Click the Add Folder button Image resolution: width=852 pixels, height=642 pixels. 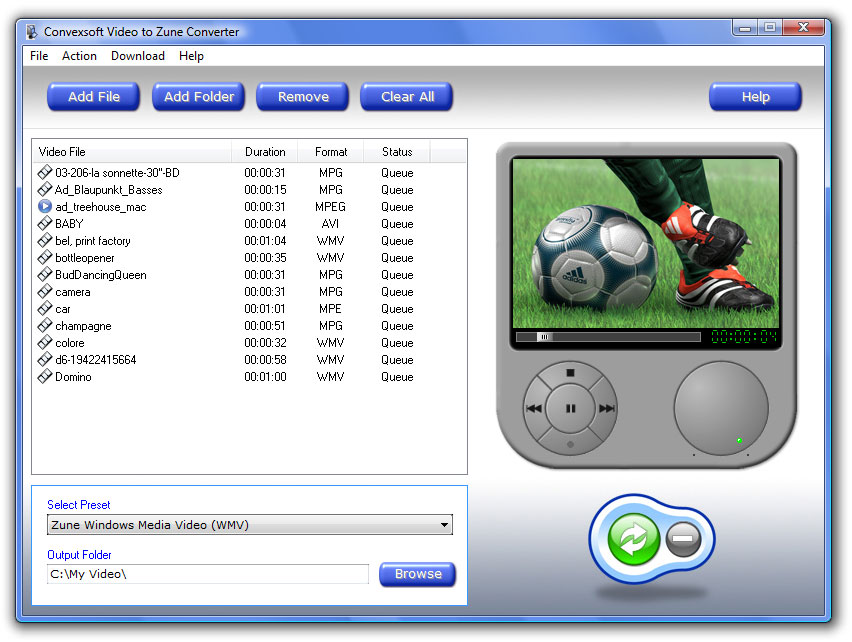point(199,97)
